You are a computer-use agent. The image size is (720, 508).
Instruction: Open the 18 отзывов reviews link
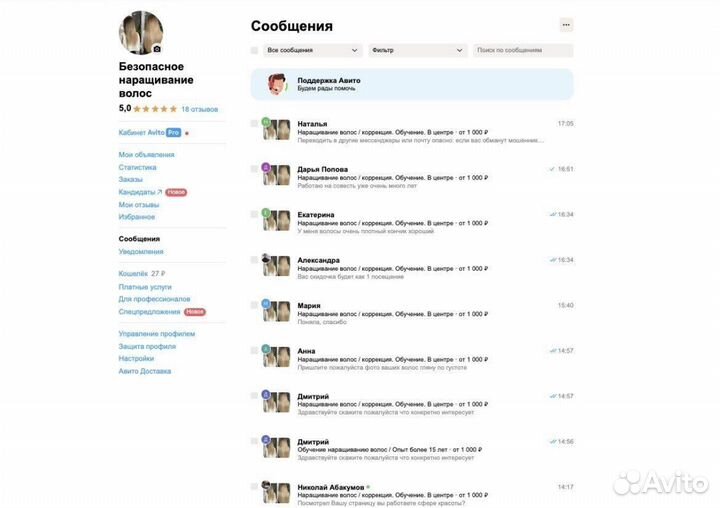pos(199,109)
